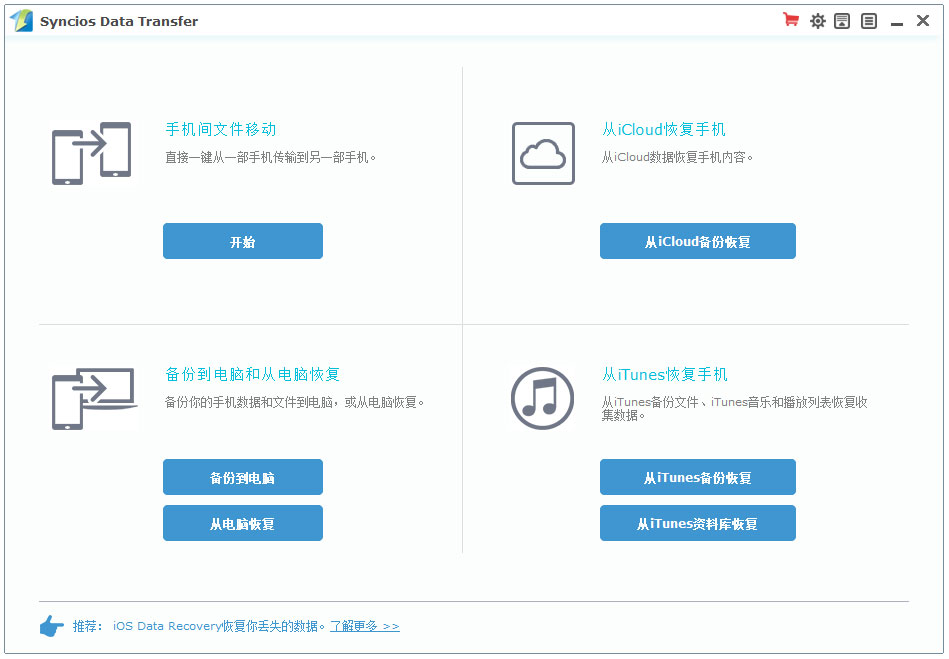Click the feedback window icon in title bar
Image resolution: width=949 pixels, height=659 pixels.
coord(842,21)
